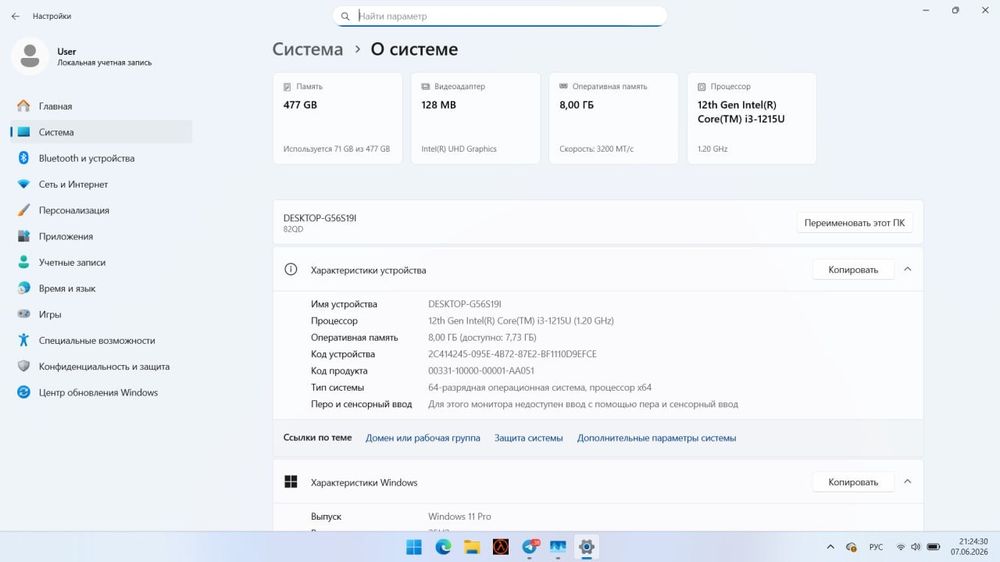Click the Windows 11 Pro edition text
This screenshot has height=562, width=1000.
click(x=459, y=517)
